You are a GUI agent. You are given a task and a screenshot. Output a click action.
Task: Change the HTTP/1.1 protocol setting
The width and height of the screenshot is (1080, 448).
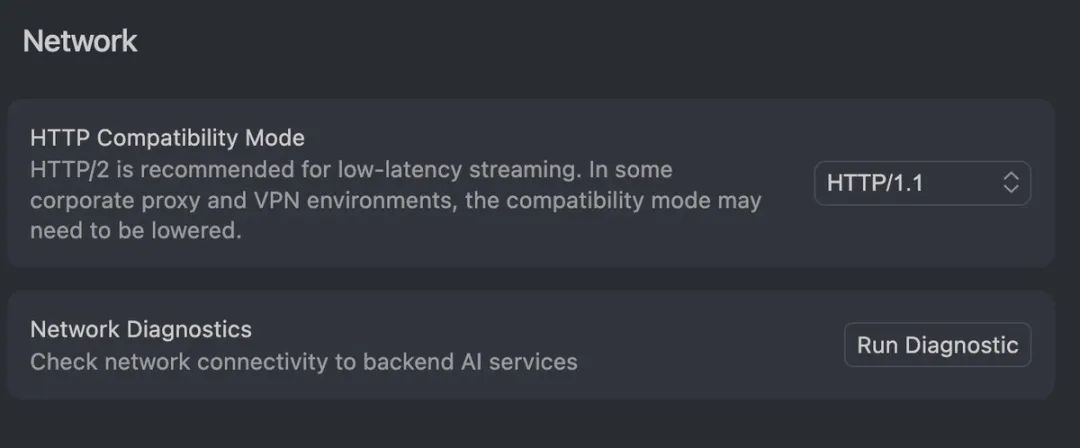tap(922, 183)
